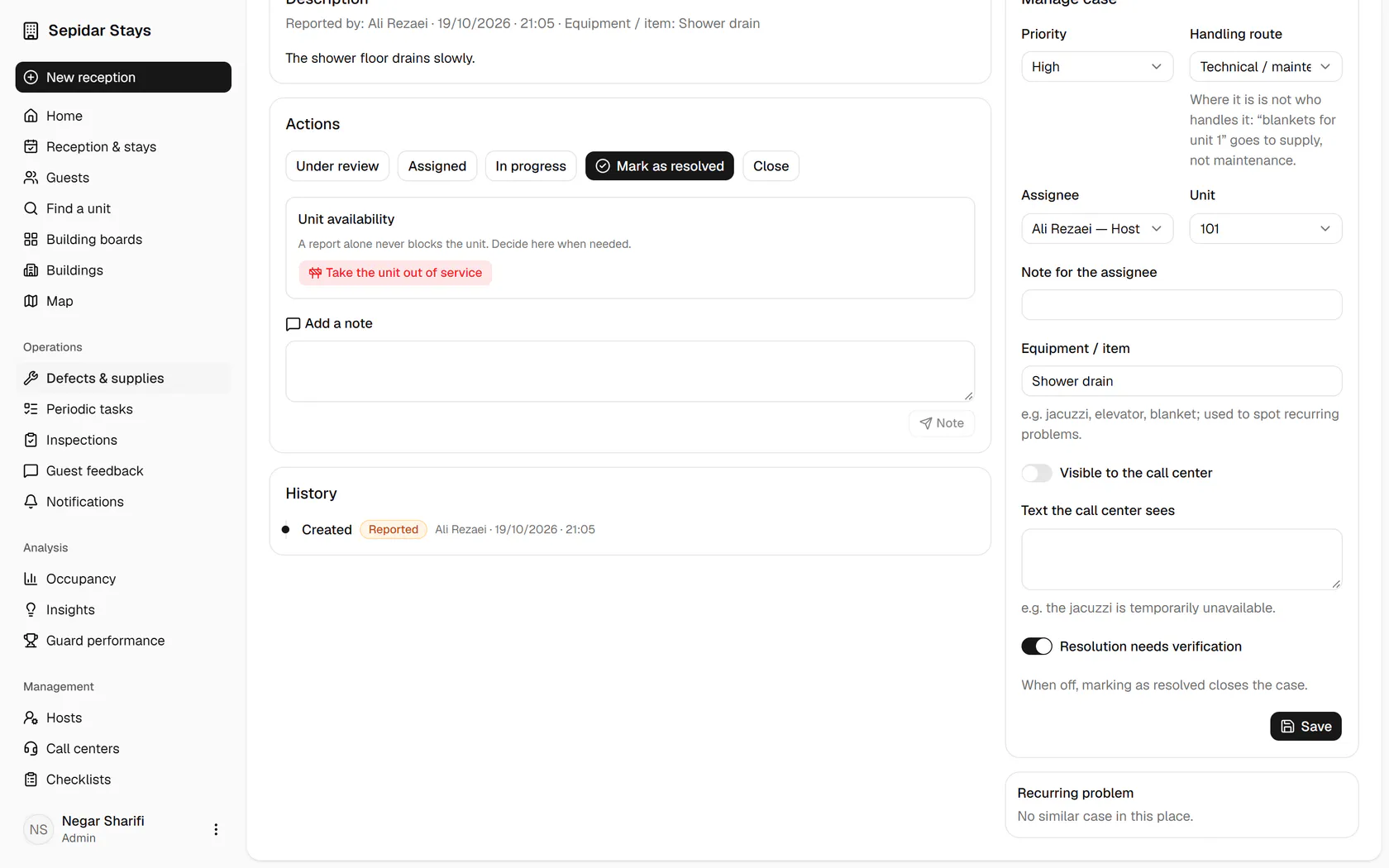The image size is (1389, 868).
Task: Navigate to Guest feedback
Action: (123, 470)
